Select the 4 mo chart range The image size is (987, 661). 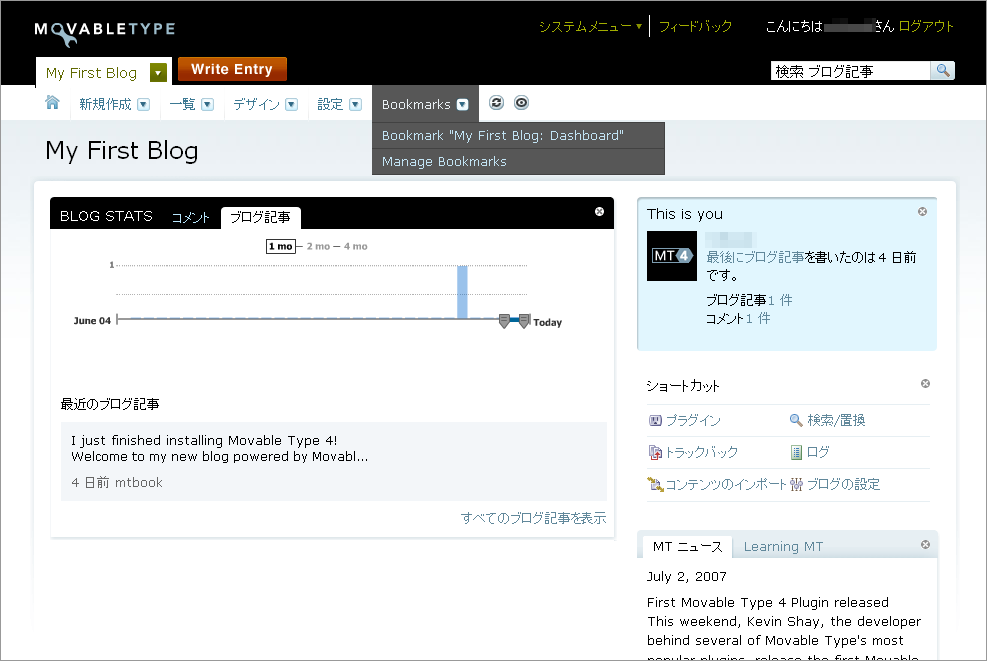[356, 246]
